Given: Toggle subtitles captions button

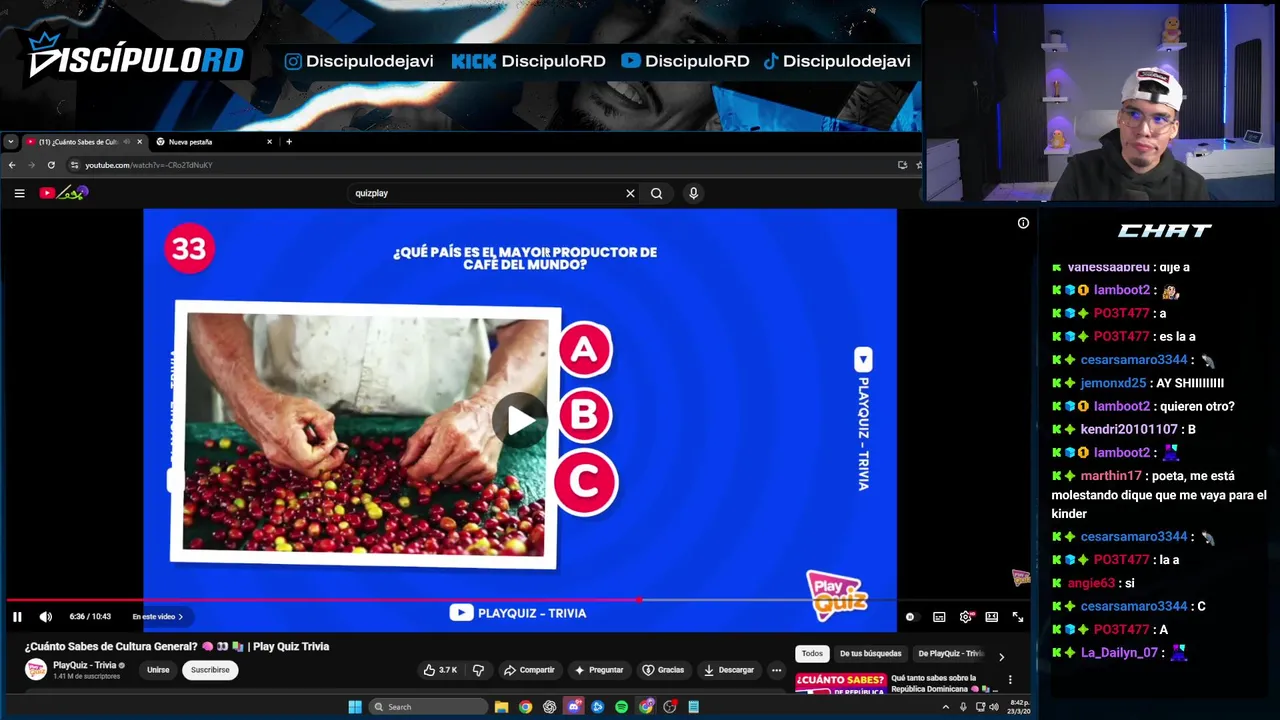Looking at the screenshot, I should coord(939,617).
